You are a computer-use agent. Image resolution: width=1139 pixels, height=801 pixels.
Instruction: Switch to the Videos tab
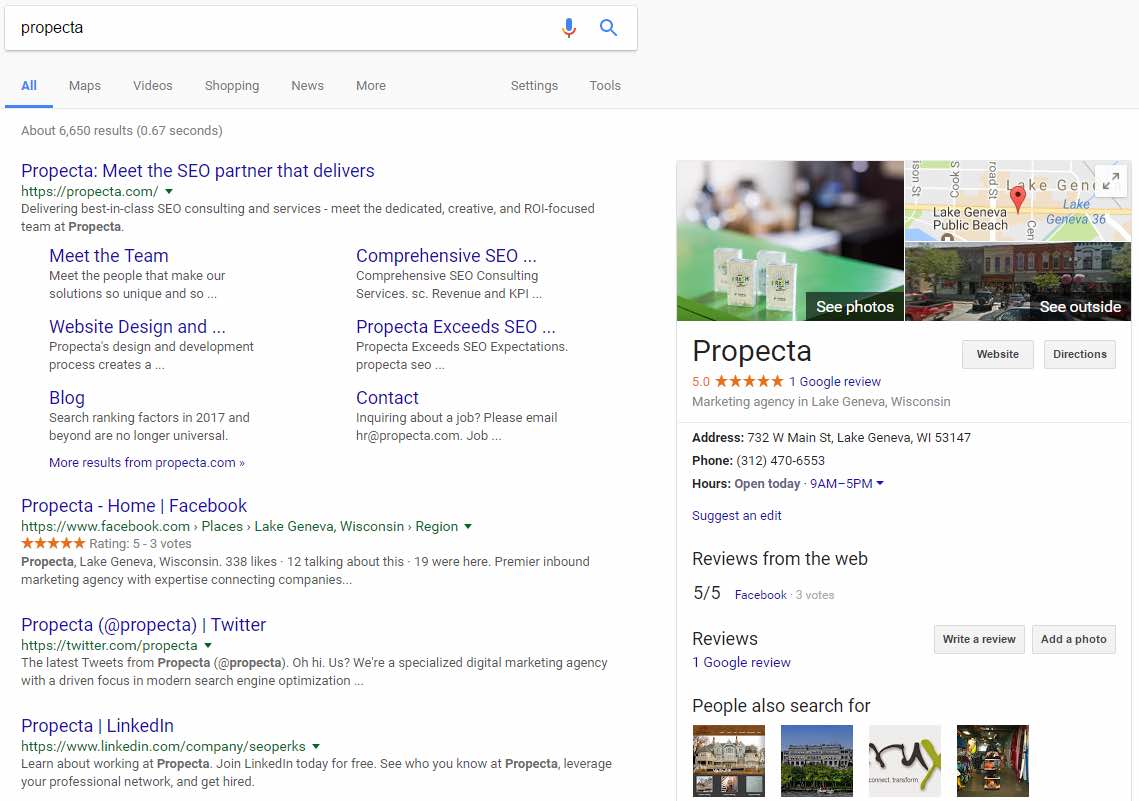[153, 86]
